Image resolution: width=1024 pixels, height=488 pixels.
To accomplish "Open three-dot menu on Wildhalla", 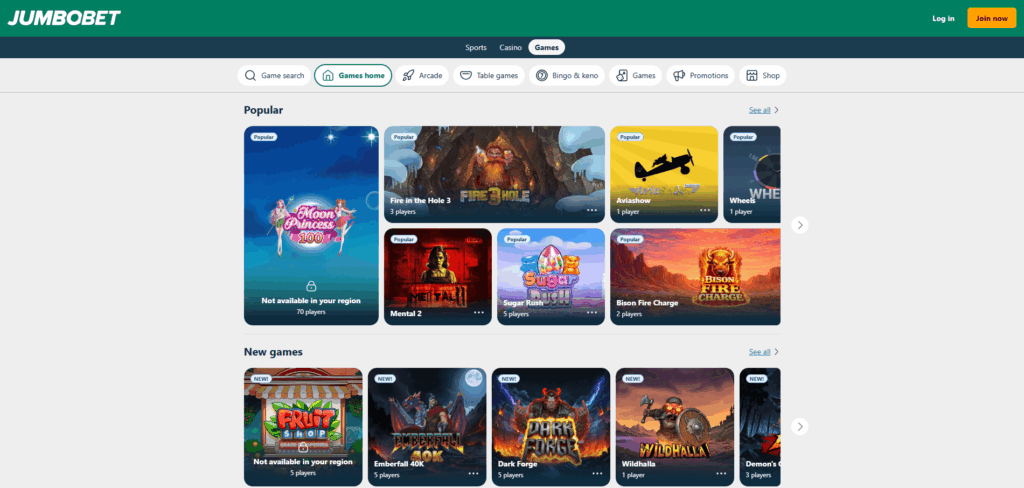I will pyautogui.click(x=721, y=474).
